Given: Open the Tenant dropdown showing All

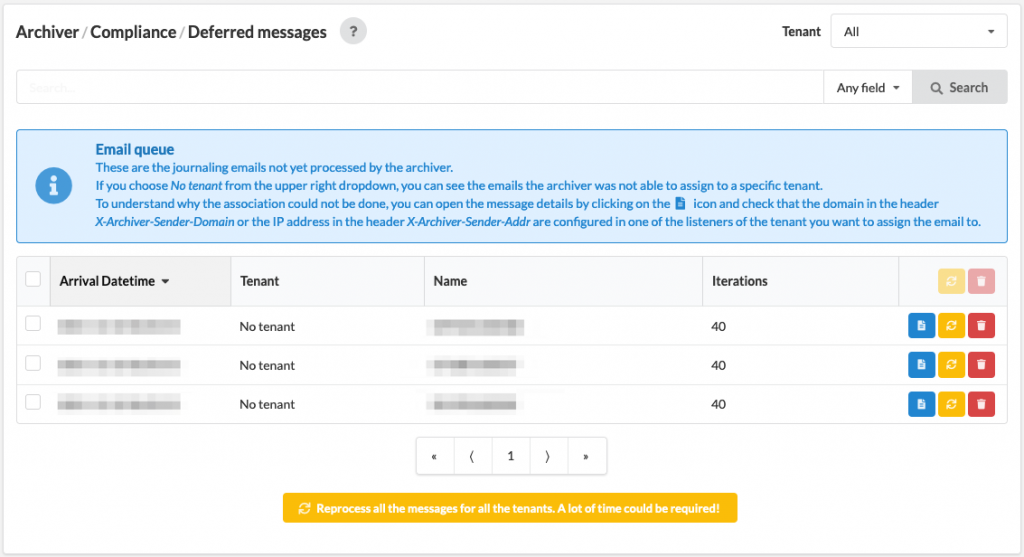Looking at the screenshot, I should tap(918, 31).
